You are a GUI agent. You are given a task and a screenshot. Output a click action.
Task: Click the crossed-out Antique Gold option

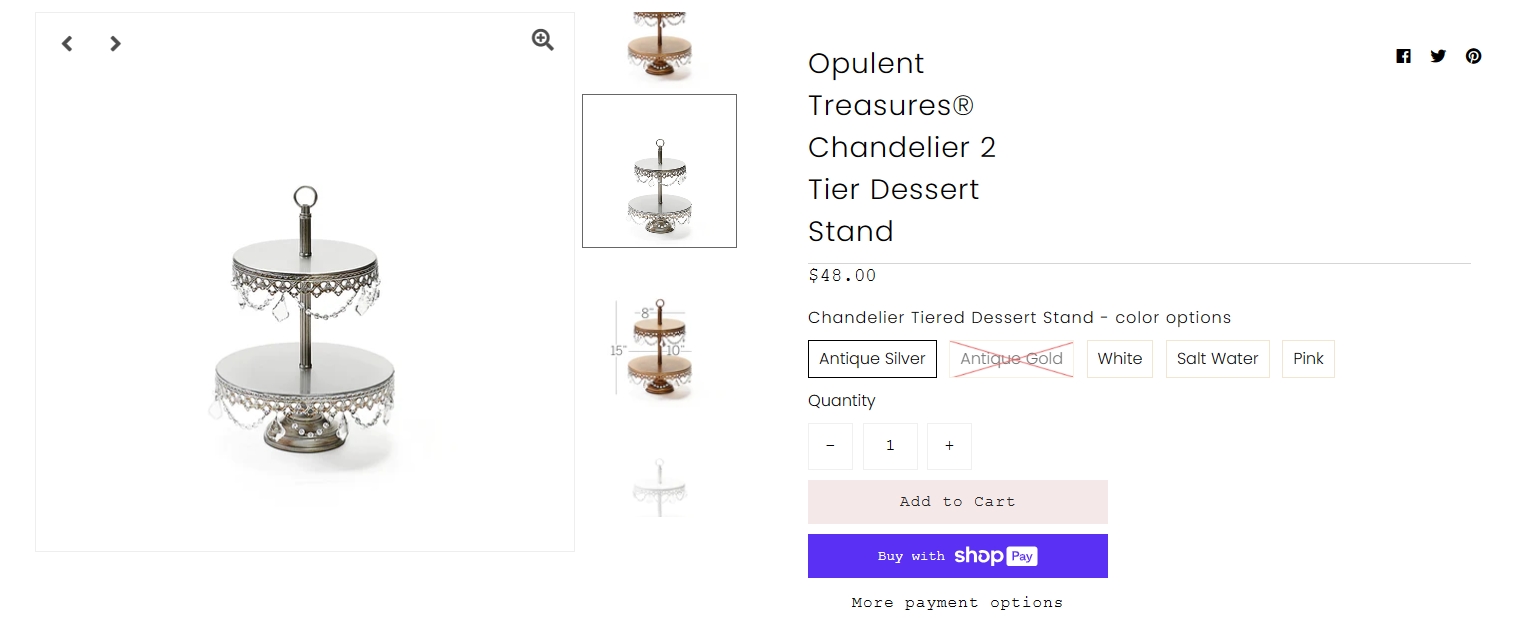pyautogui.click(x=1011, y=359)
